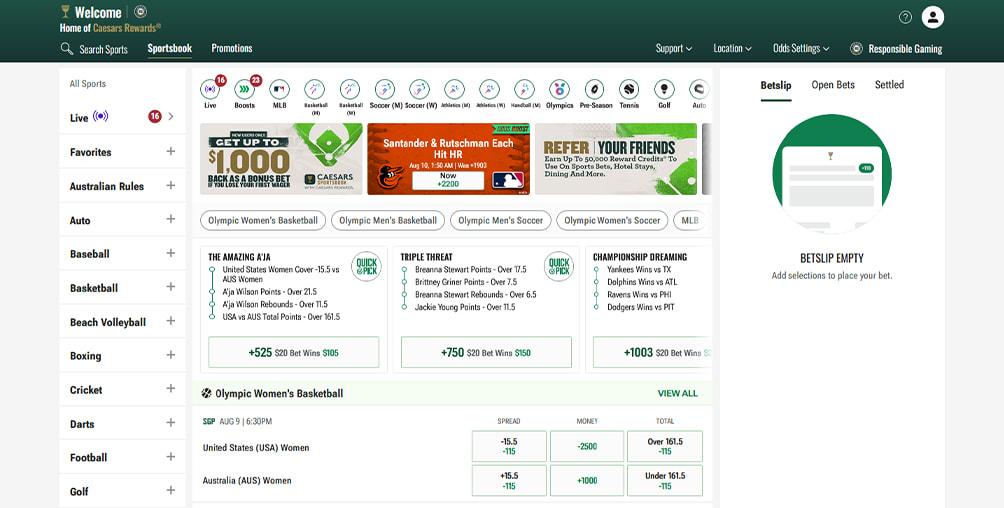The width and height of the screenshot is (1004, 508).
Task: Select the Golf icon in carousel
Action: (664, 90)
